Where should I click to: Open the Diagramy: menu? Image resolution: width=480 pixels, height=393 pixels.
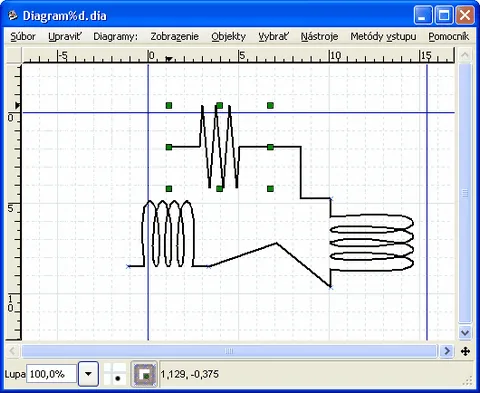(115, 36)
